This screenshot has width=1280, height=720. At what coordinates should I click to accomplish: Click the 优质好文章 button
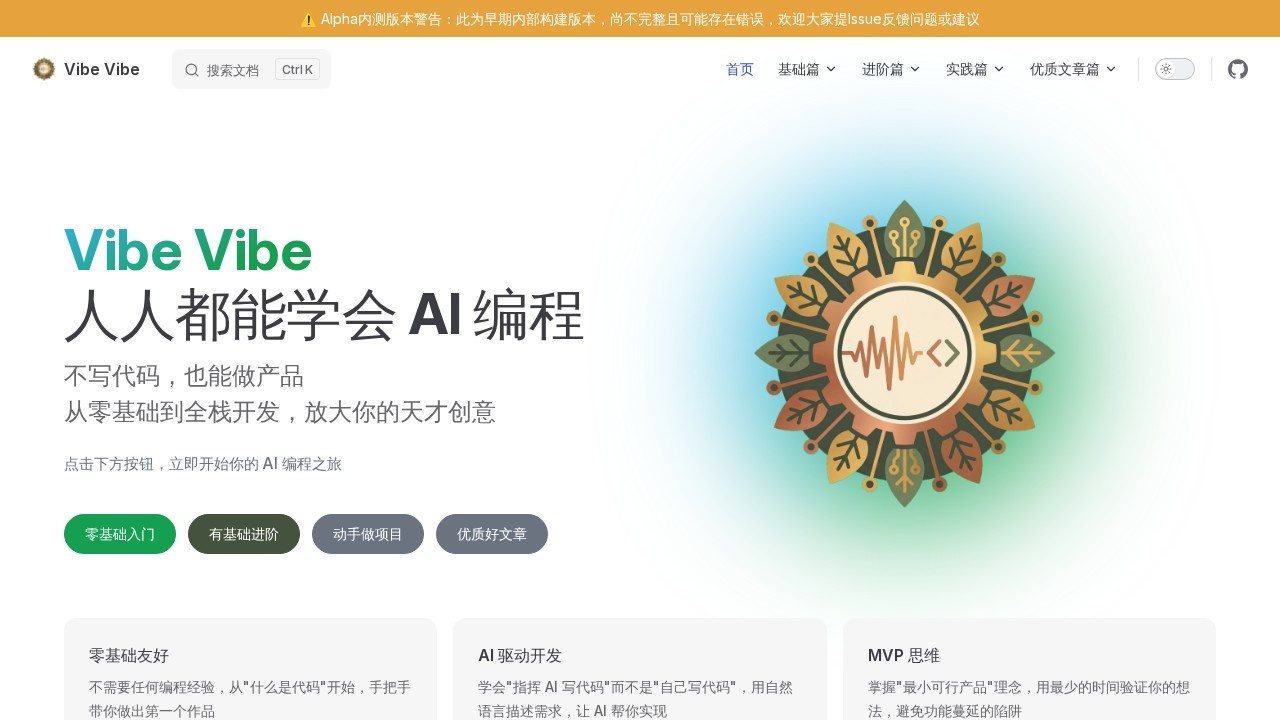(x=492, y=534)
